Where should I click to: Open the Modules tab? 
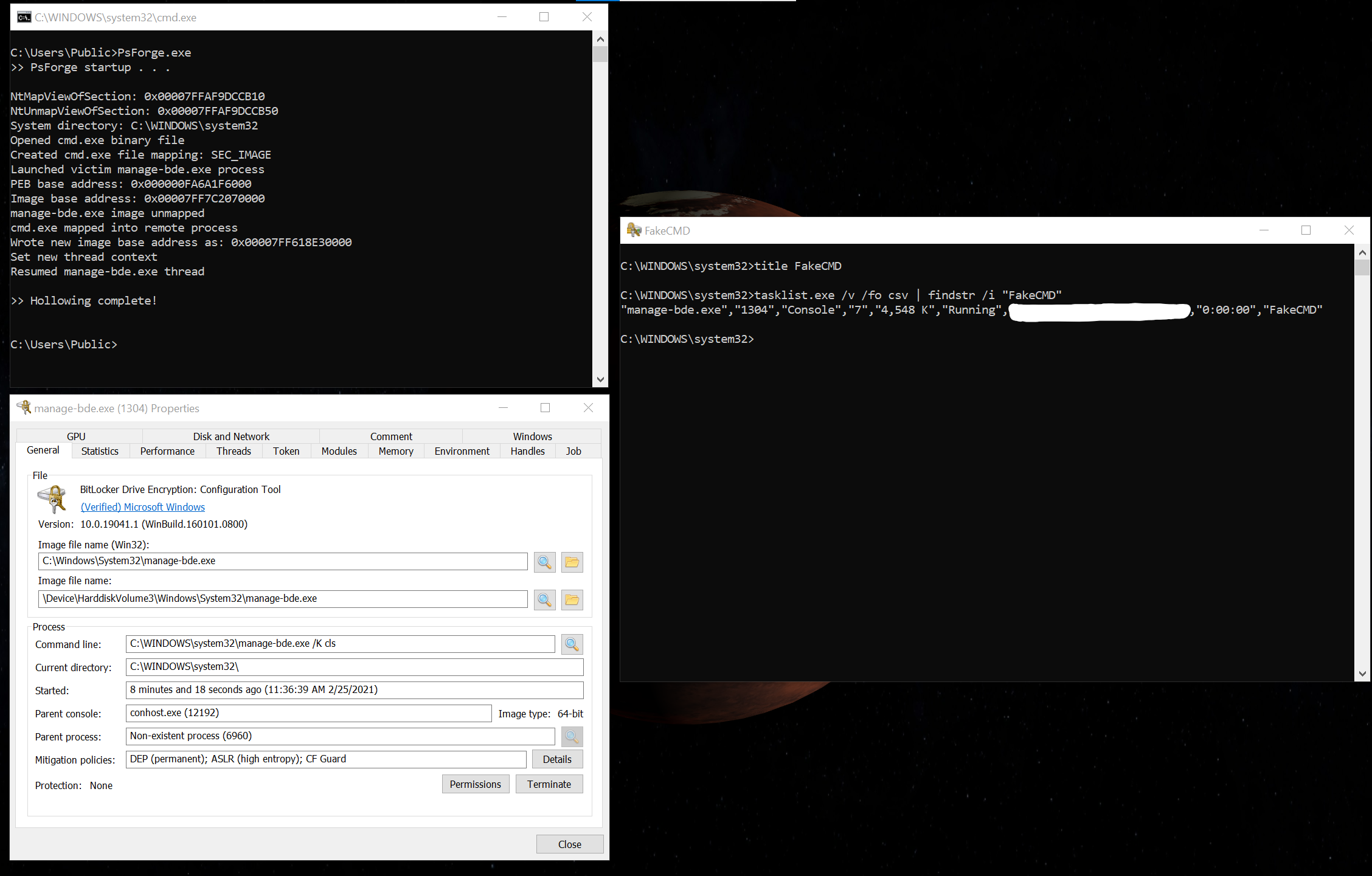pyautogui.click(x=339, y=451)
